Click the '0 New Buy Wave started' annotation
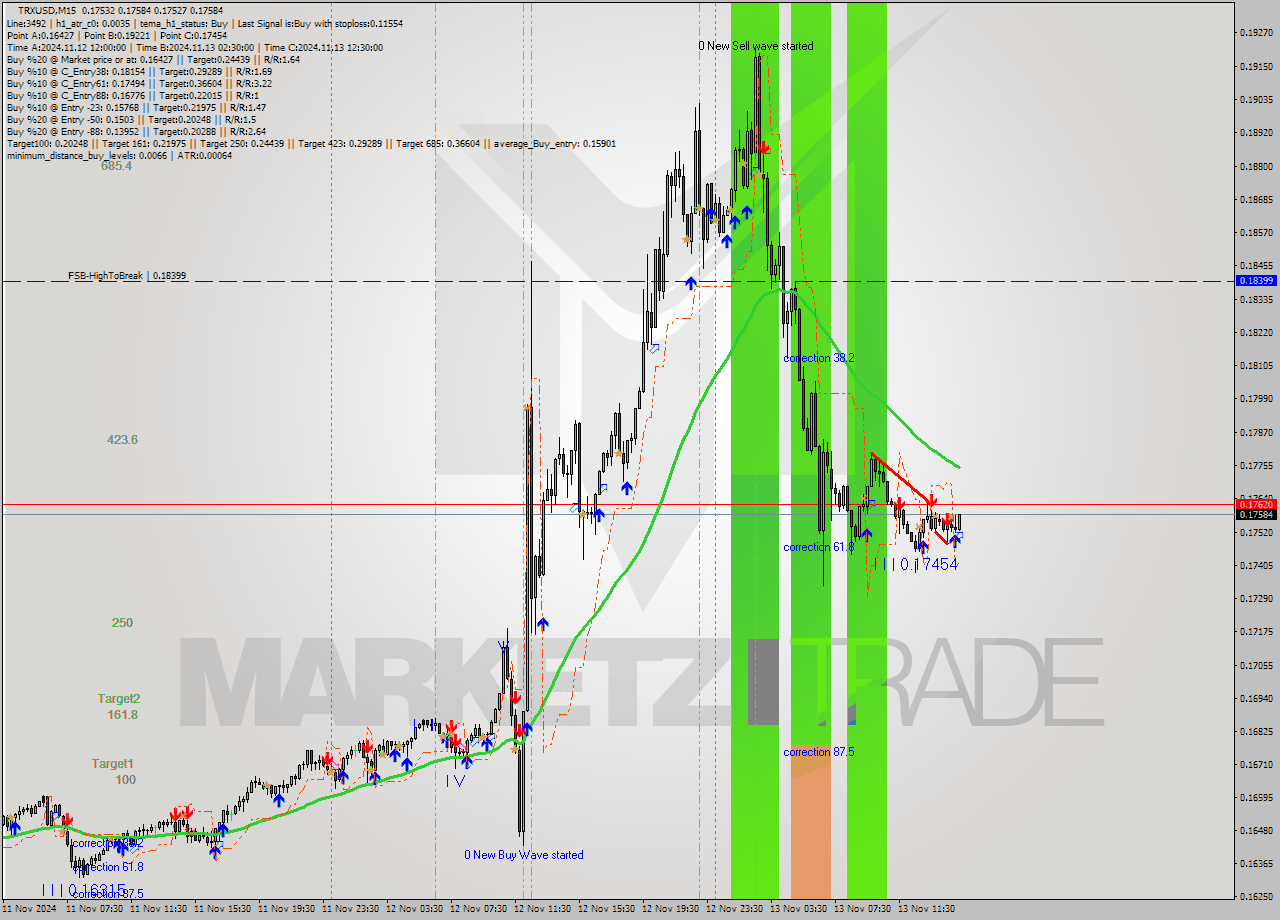 (524, 855)
